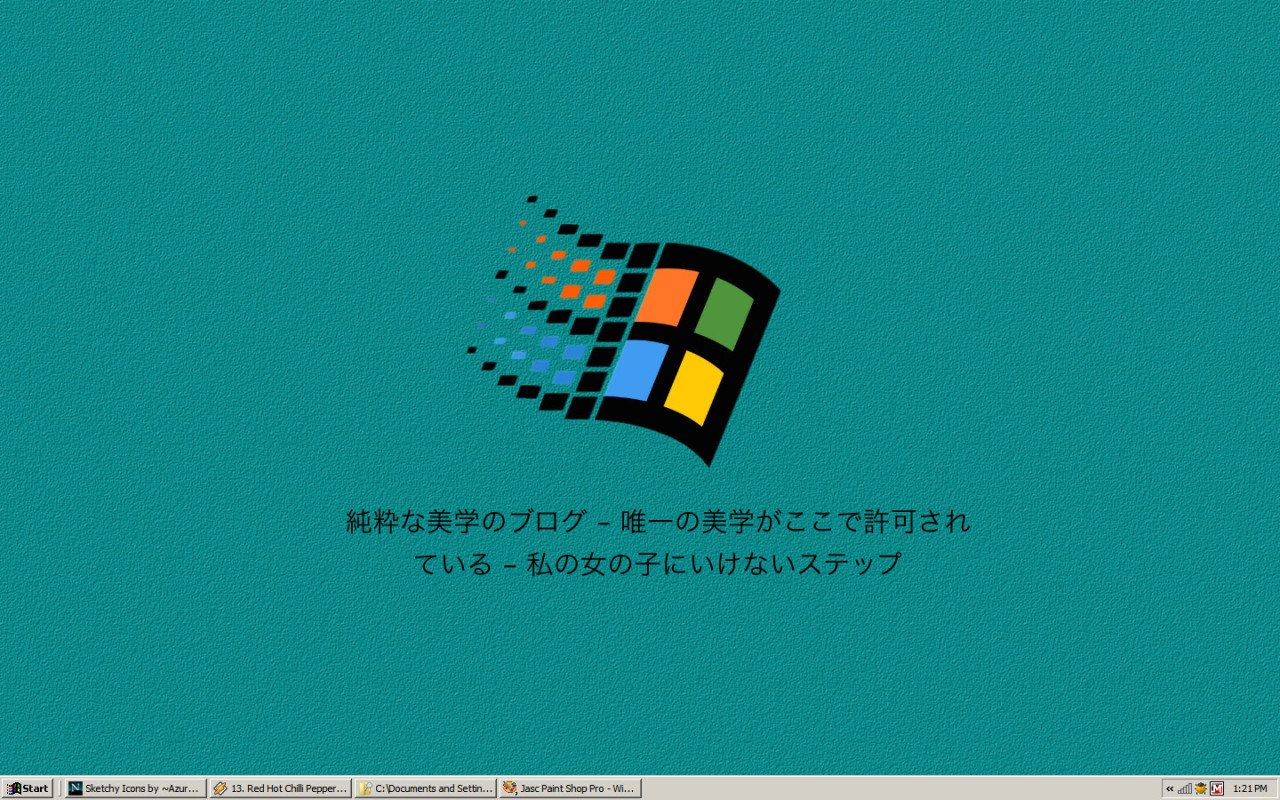Image resolution: width=1280 pixels, height=800 pixels.
Task: Open the Start menu
Action: (28, 788)
